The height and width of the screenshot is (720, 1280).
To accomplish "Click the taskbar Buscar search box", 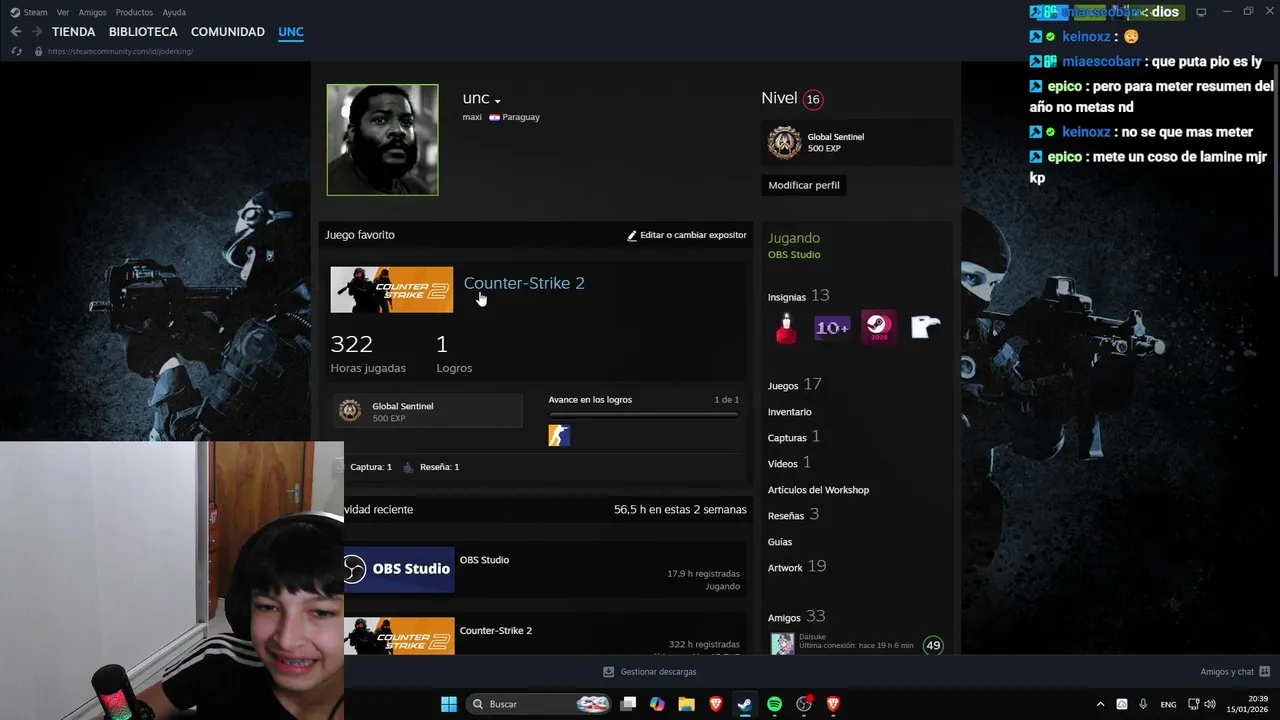I will tap(540, 704).
